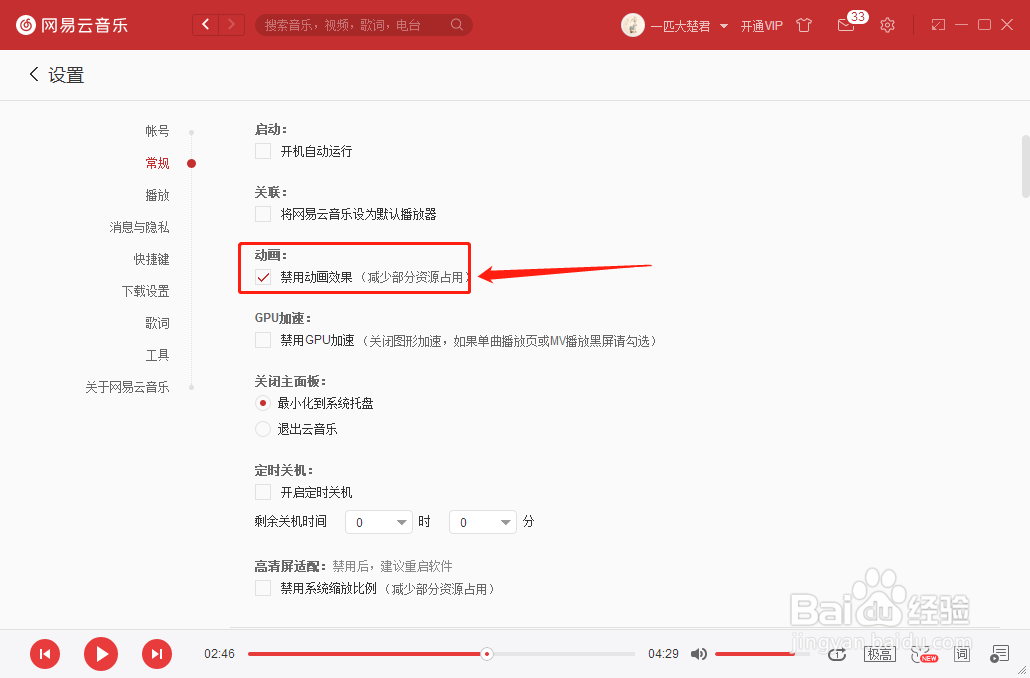
Task: Enable 禁用GPU加速 checkbox
Action: (x=263, y=340)
